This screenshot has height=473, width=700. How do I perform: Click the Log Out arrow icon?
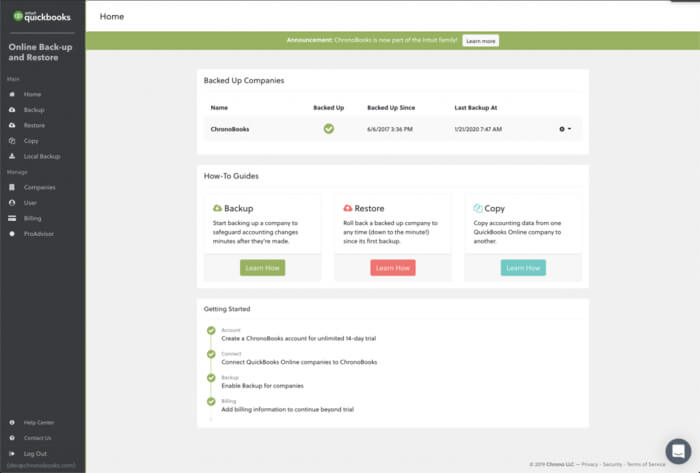12,453
